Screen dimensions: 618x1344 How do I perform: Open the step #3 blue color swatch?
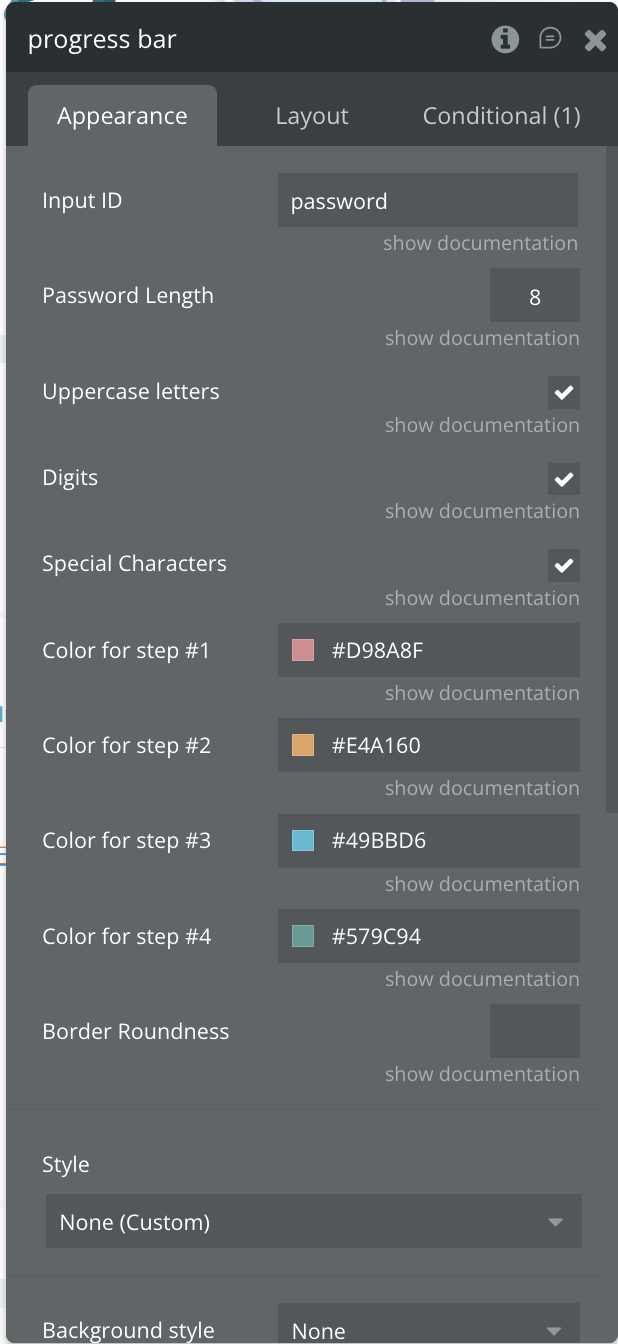(303, 841)
